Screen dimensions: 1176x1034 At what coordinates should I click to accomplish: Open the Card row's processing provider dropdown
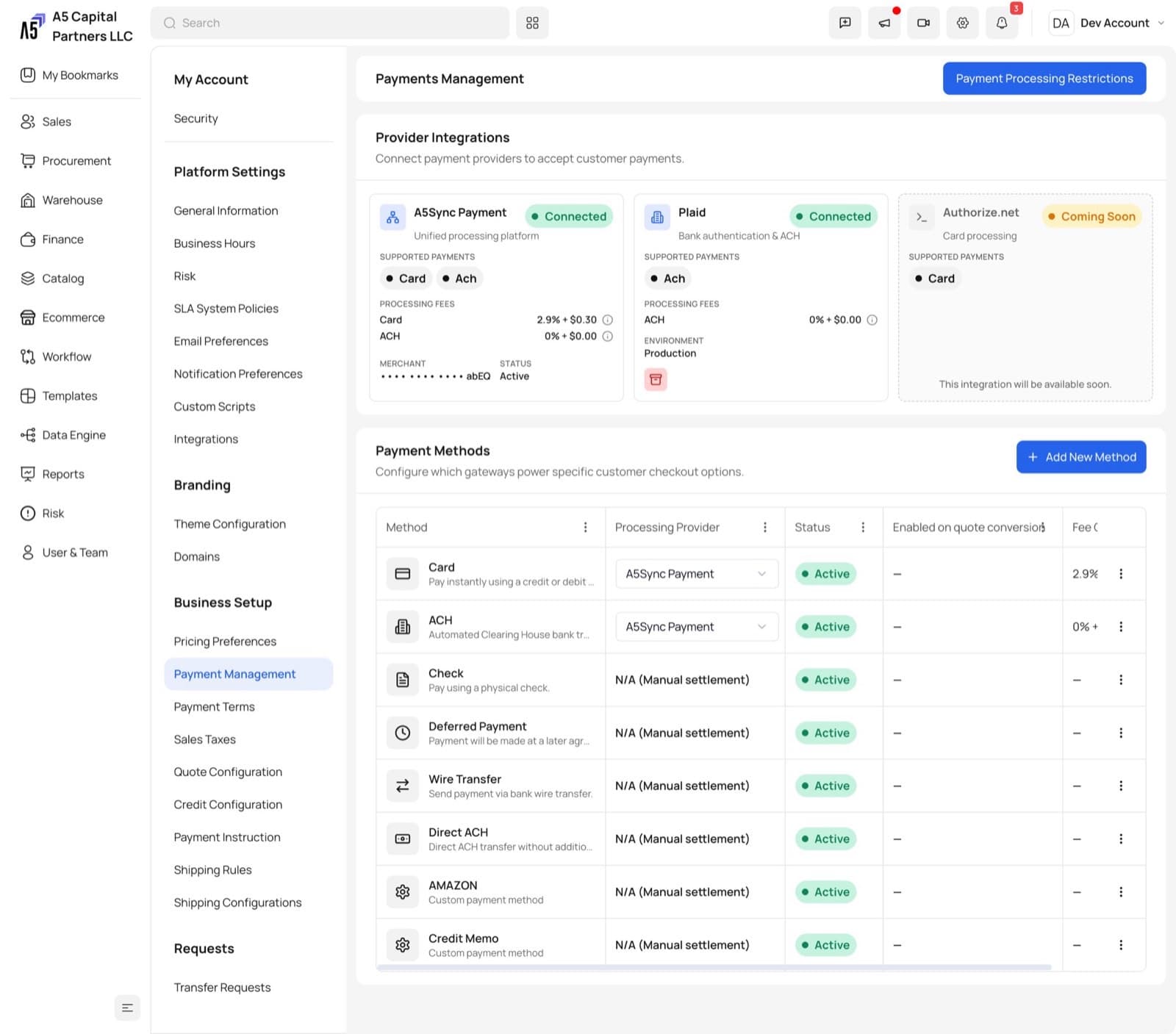(x=696, y=574)
